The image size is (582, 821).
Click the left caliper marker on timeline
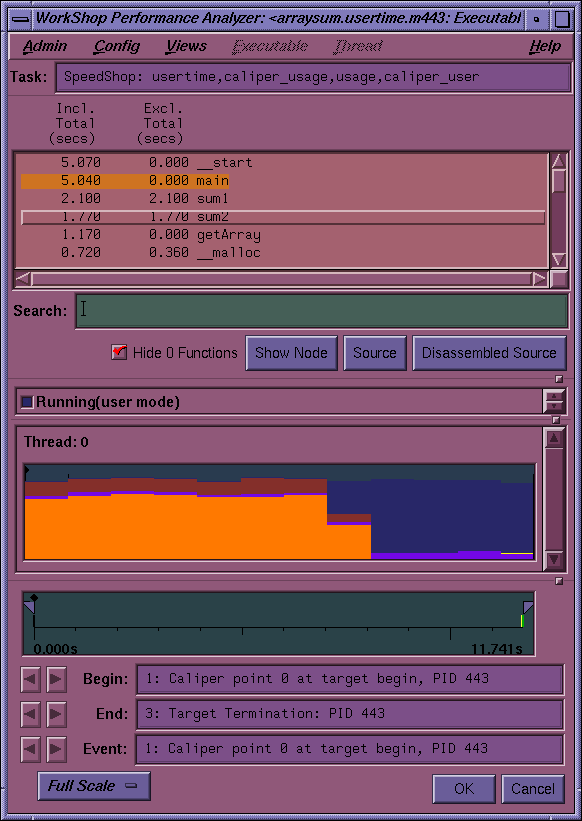(29, 606)
